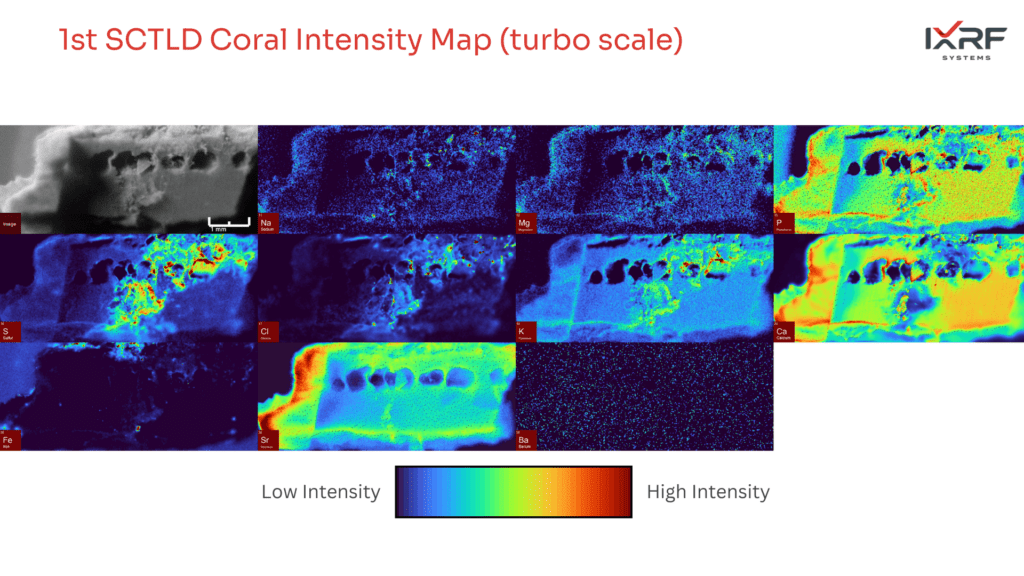1024x576 pixels.
Task: Click the High Intensity label
Action: click(708, 492)
